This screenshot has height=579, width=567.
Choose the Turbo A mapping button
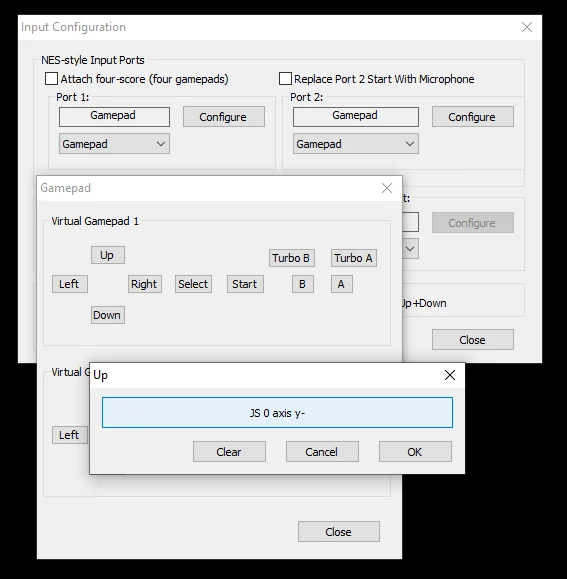(x=354, y=258)
